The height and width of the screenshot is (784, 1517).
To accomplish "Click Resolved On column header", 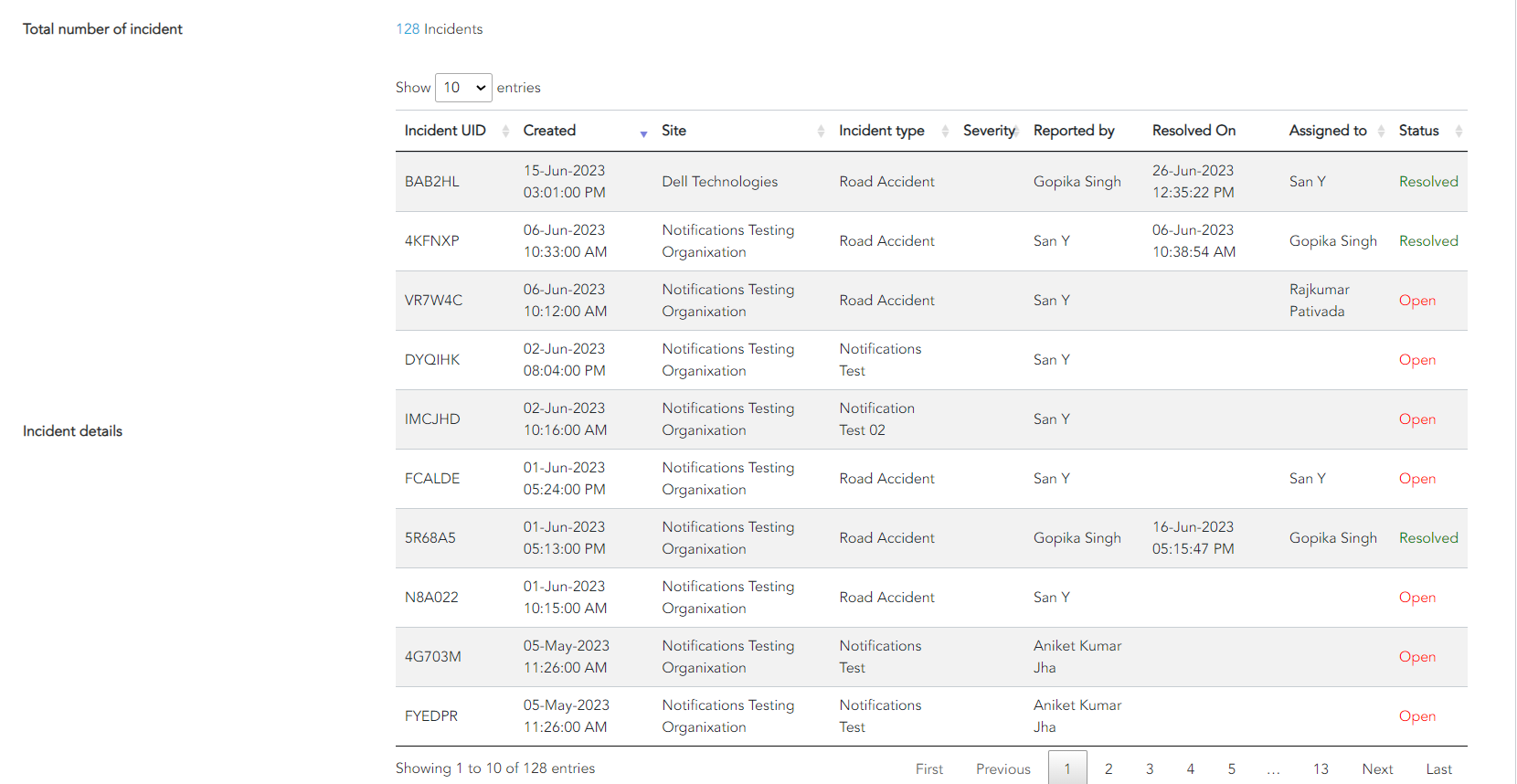I will [x=1193, y=131].
